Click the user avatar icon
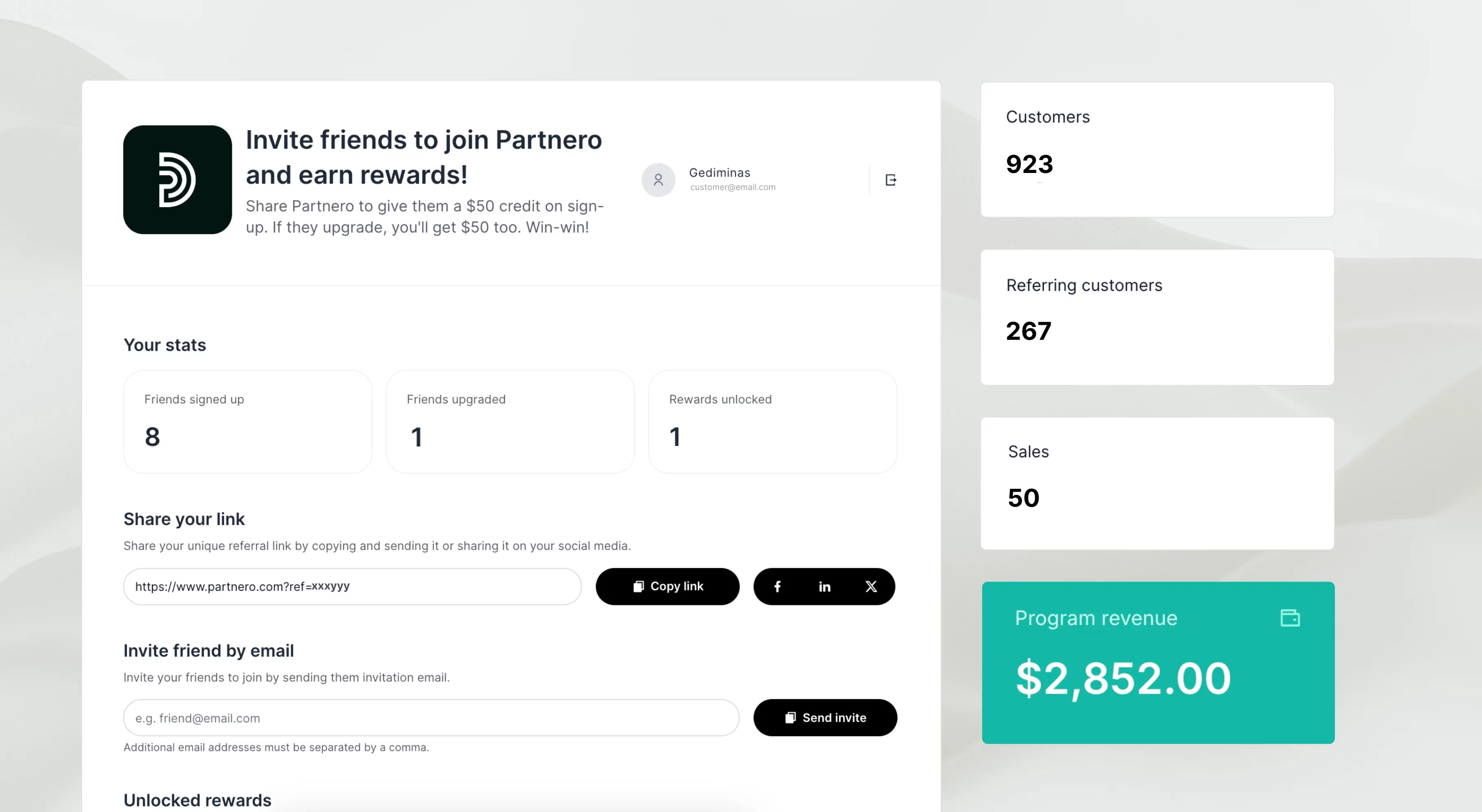The width and height of the screenshot is (1482, 812). click(658, 180)
